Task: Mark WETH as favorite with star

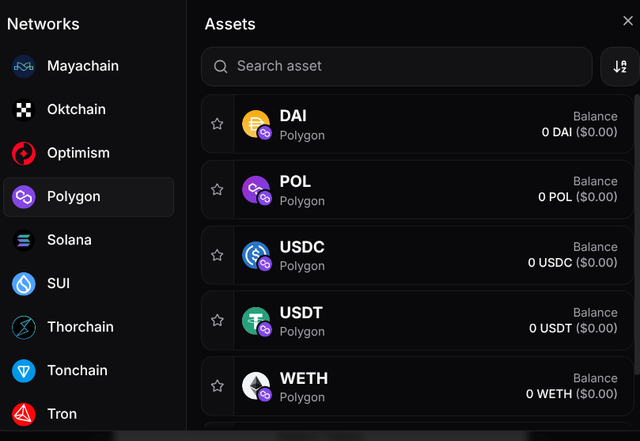Action: pyautogui.click(x=217, y=386)
